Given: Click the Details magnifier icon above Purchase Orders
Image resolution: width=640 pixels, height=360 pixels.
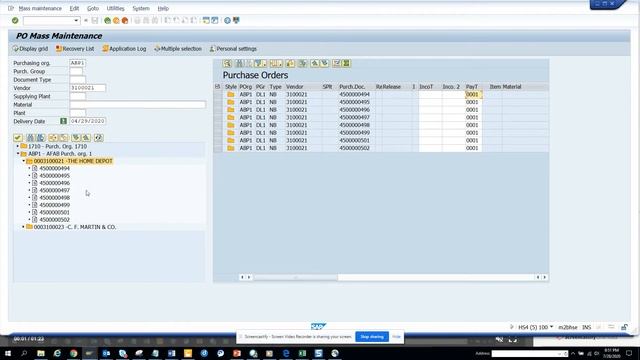Looking at the screenshot, I should point(227,63).
